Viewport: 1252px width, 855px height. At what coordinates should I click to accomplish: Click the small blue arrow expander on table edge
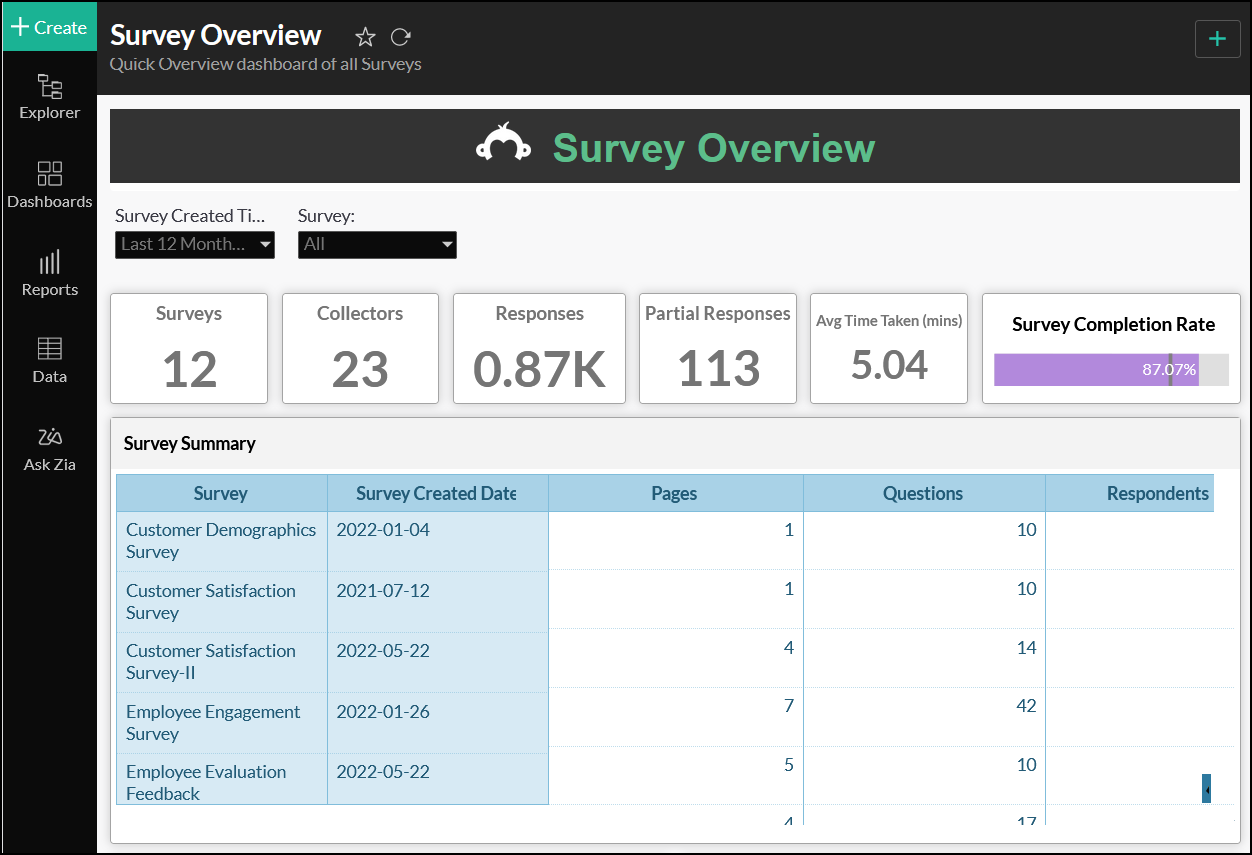point(1207,788)
